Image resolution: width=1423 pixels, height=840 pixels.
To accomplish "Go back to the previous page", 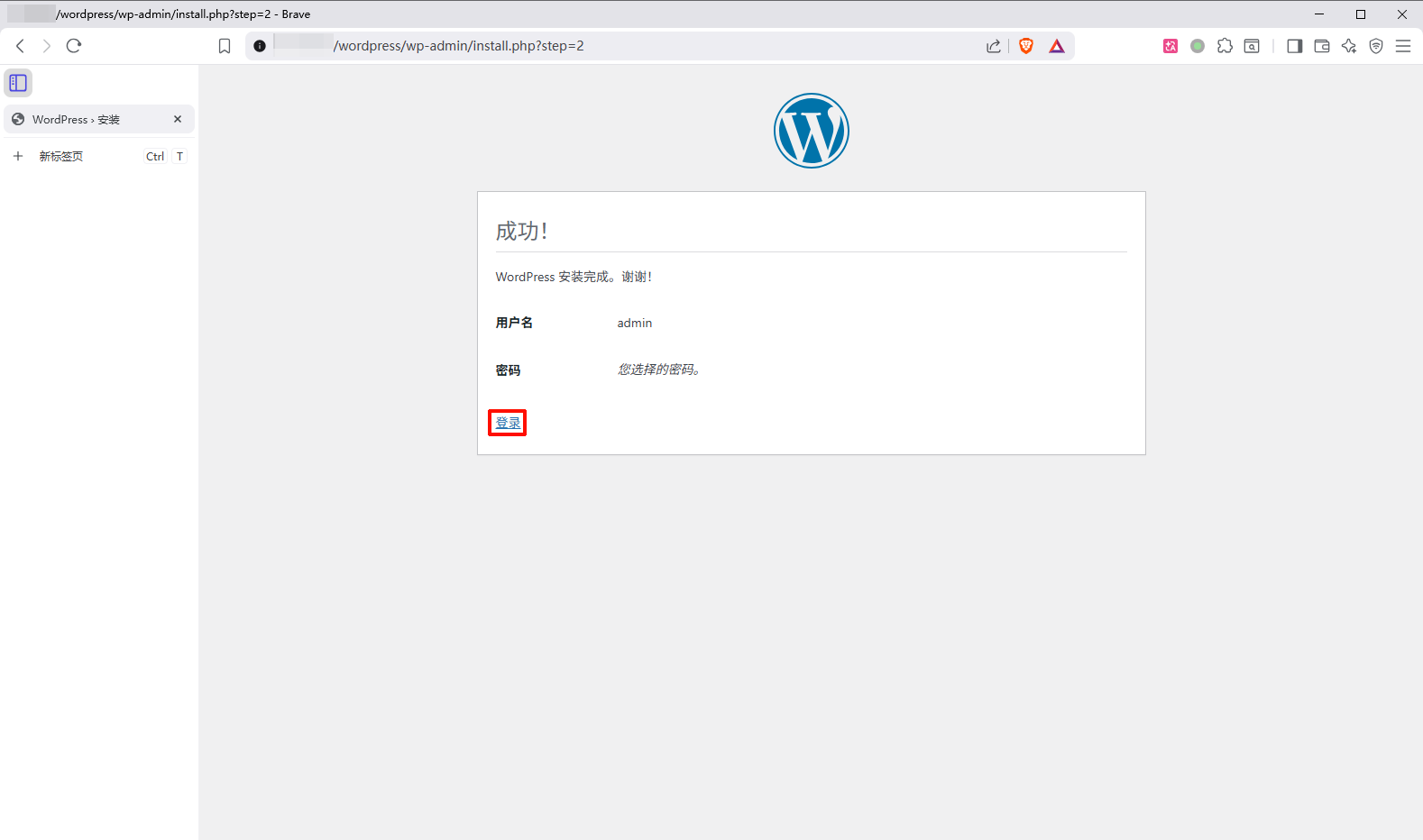I will 21,46.
